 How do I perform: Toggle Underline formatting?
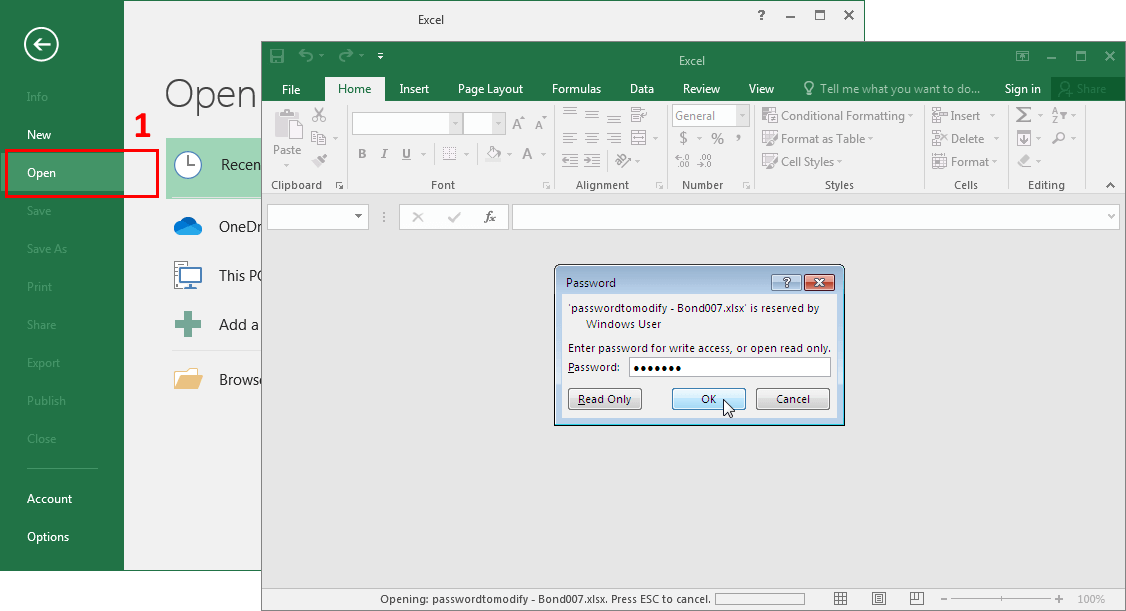(406, 154)
